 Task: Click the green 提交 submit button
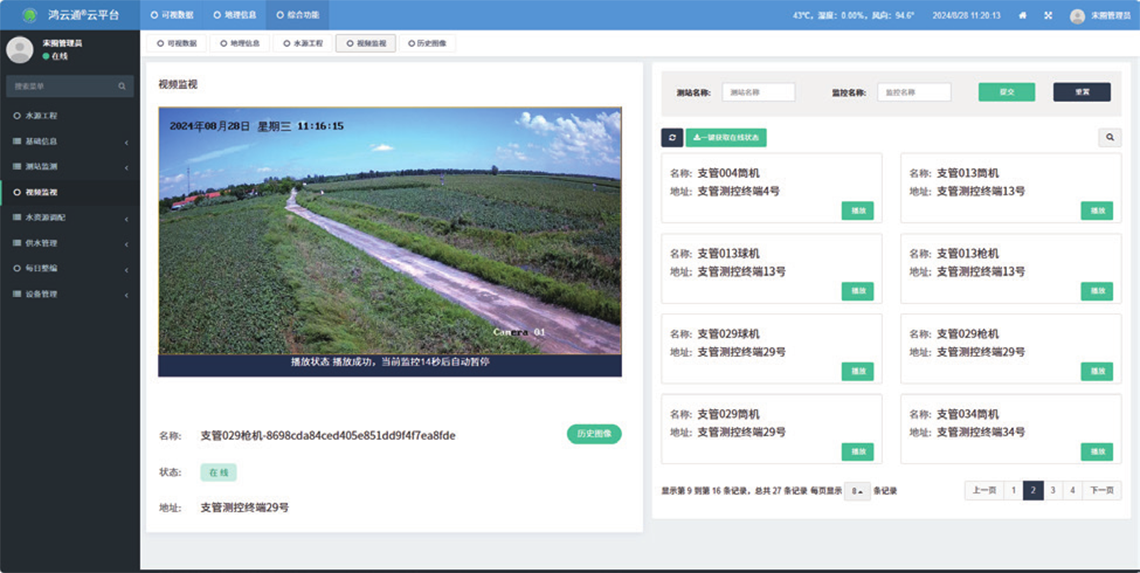click(1006, 92)
